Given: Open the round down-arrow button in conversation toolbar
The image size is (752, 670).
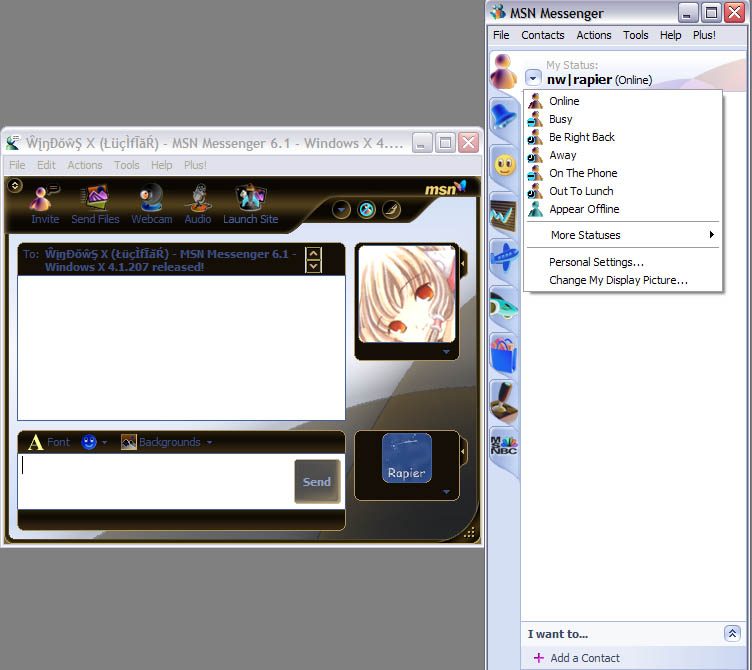Looking at the screenshot, I should [x=341, y=210].
